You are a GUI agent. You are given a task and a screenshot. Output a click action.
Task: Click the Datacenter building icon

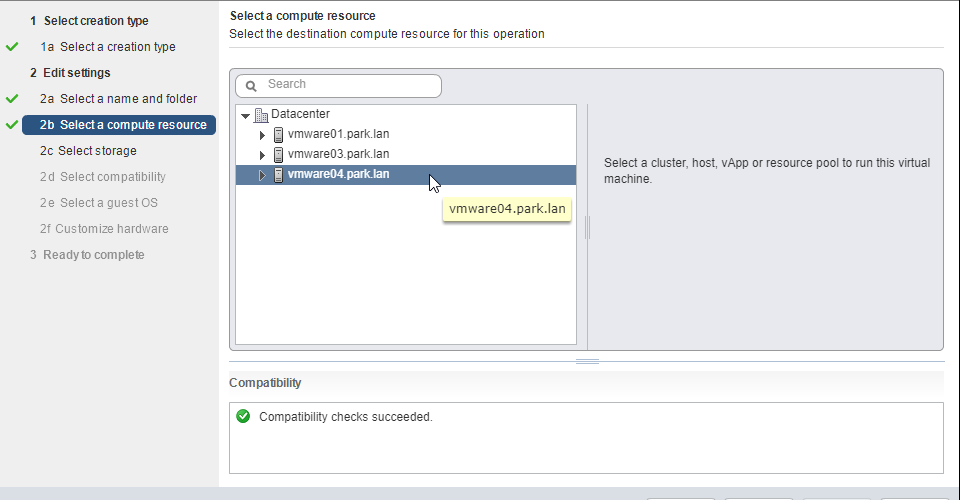(x=261, y=114)
